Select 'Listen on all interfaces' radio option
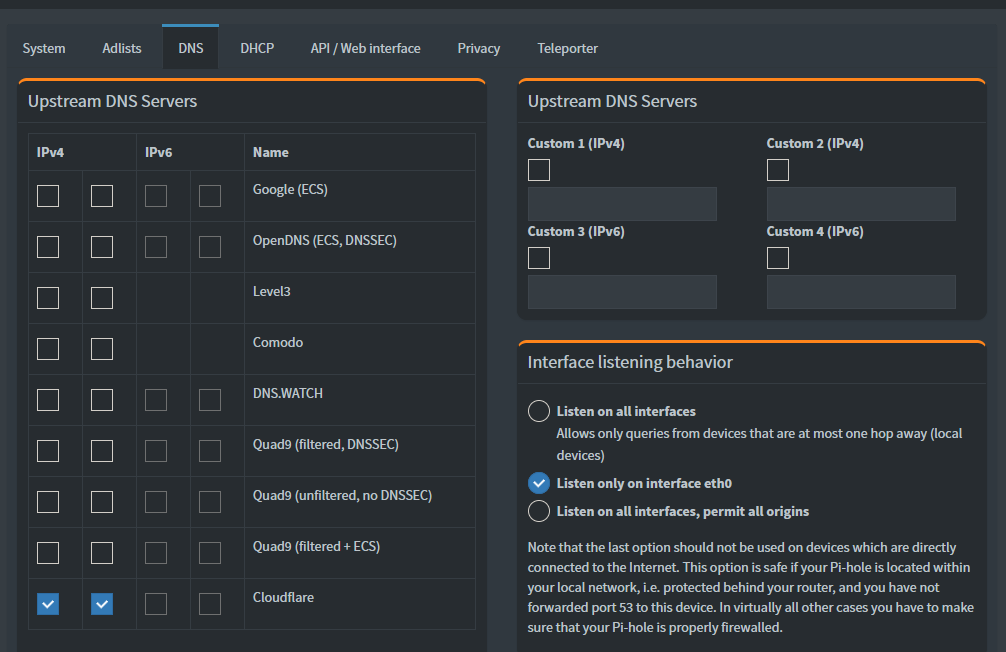Screen dimensions: 1006x652 click(x=539, y=411)
